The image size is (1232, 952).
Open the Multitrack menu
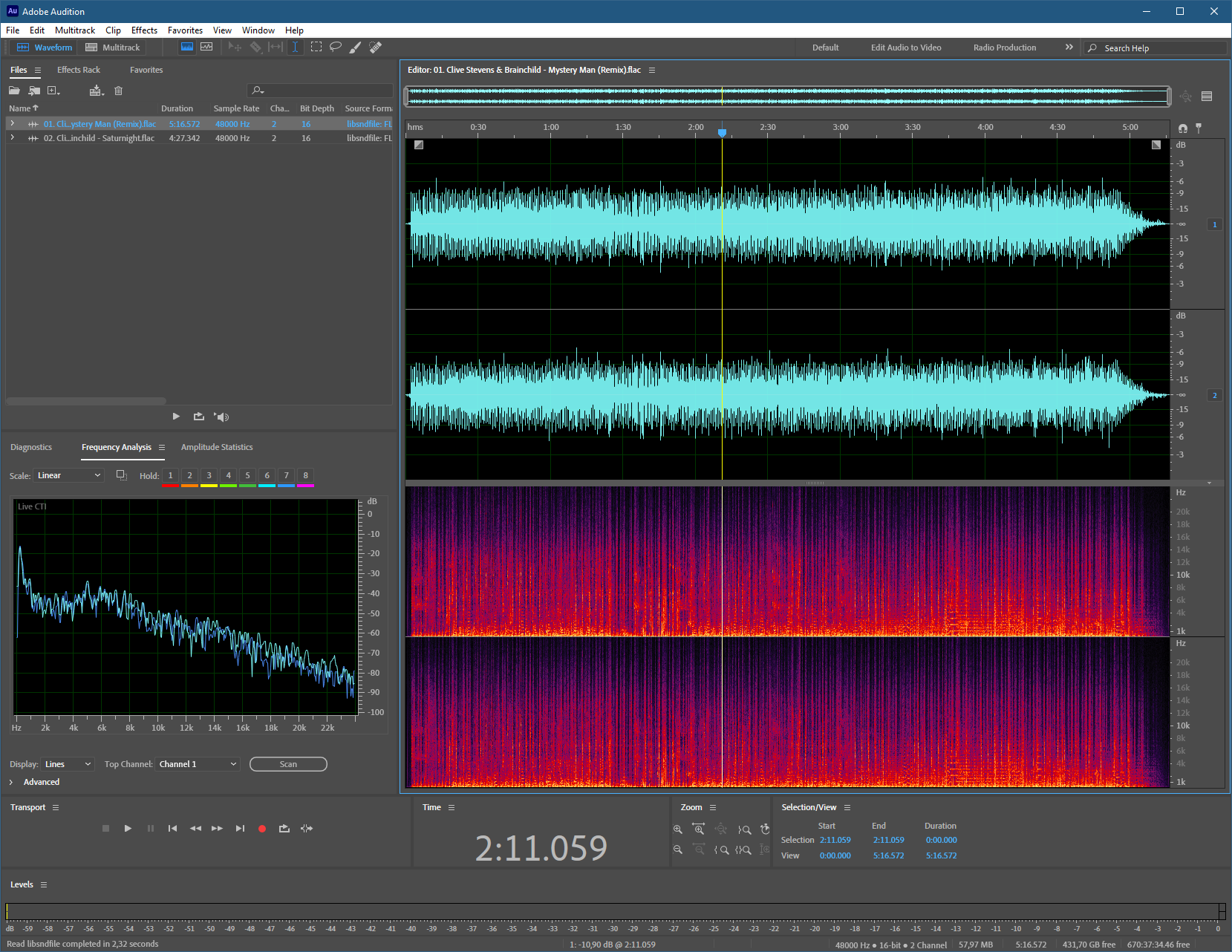click(75, 30)
